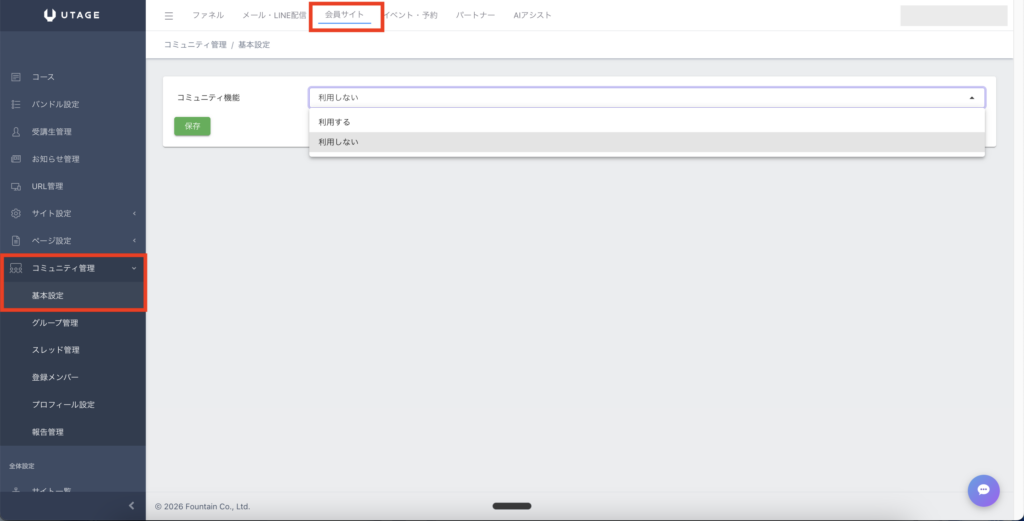Open the AIアシスト tab
This screenshot has width=1024, height=521.
[532, 15]
